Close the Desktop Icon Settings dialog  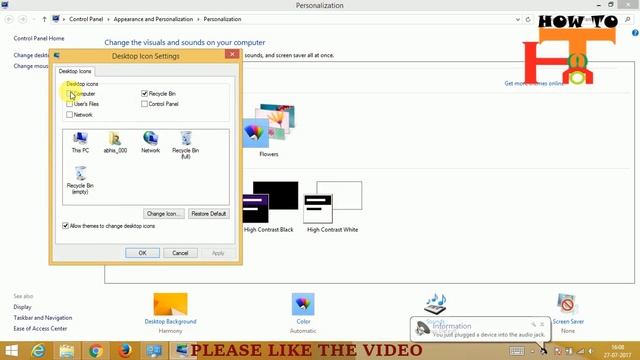(232, 54)
